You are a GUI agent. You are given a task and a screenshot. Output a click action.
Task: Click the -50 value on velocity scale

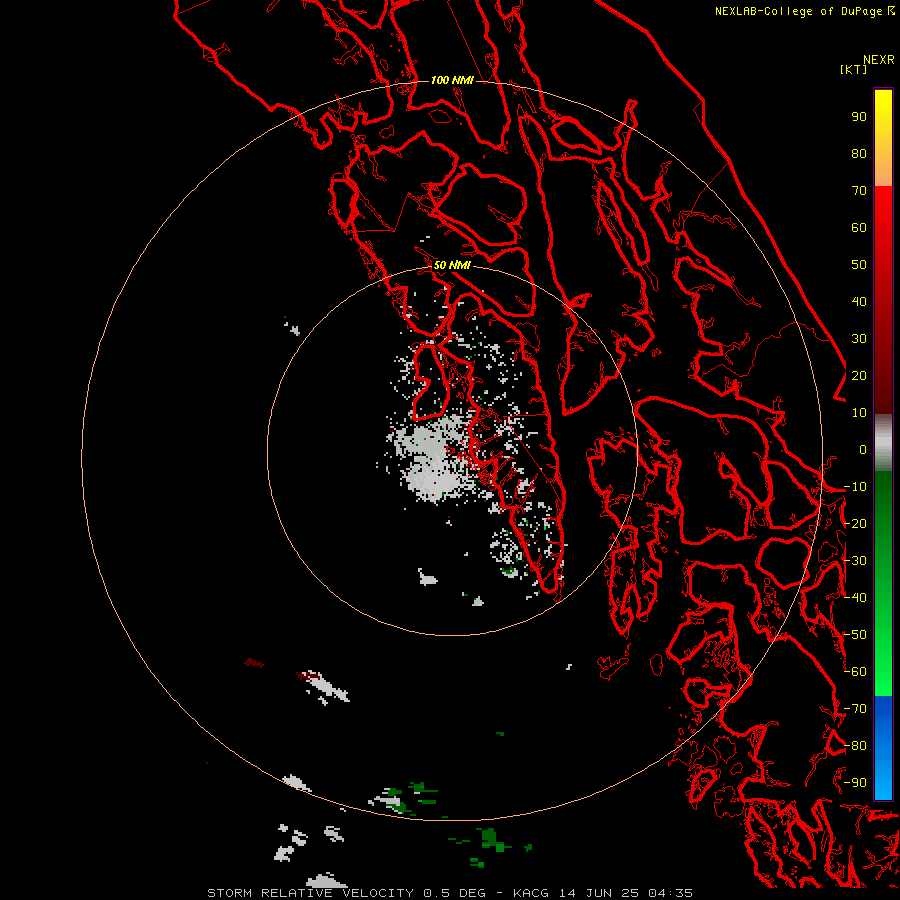[x=855, y=635]
